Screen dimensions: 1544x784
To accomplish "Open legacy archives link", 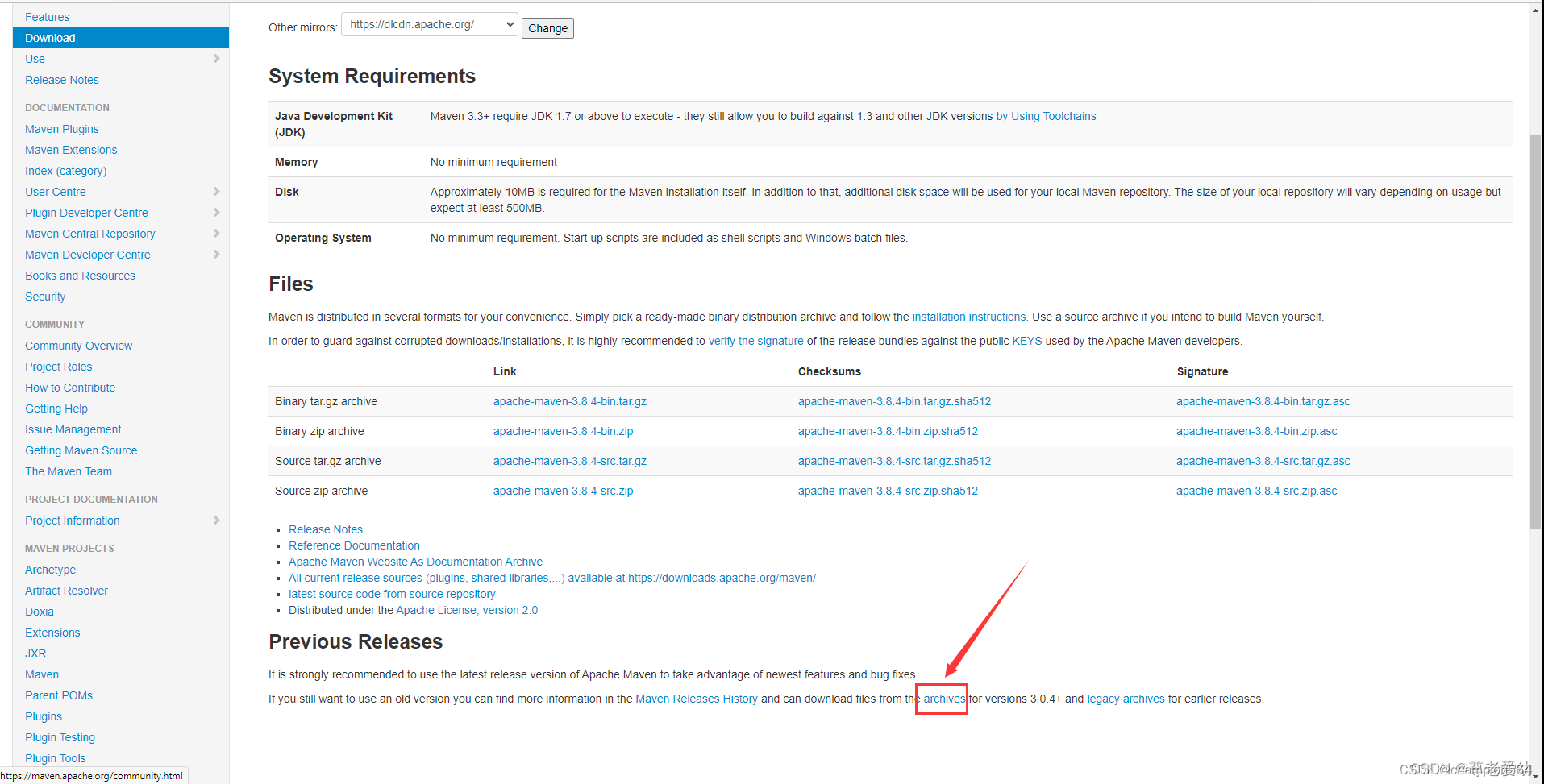I will [x=1126, y=699].
